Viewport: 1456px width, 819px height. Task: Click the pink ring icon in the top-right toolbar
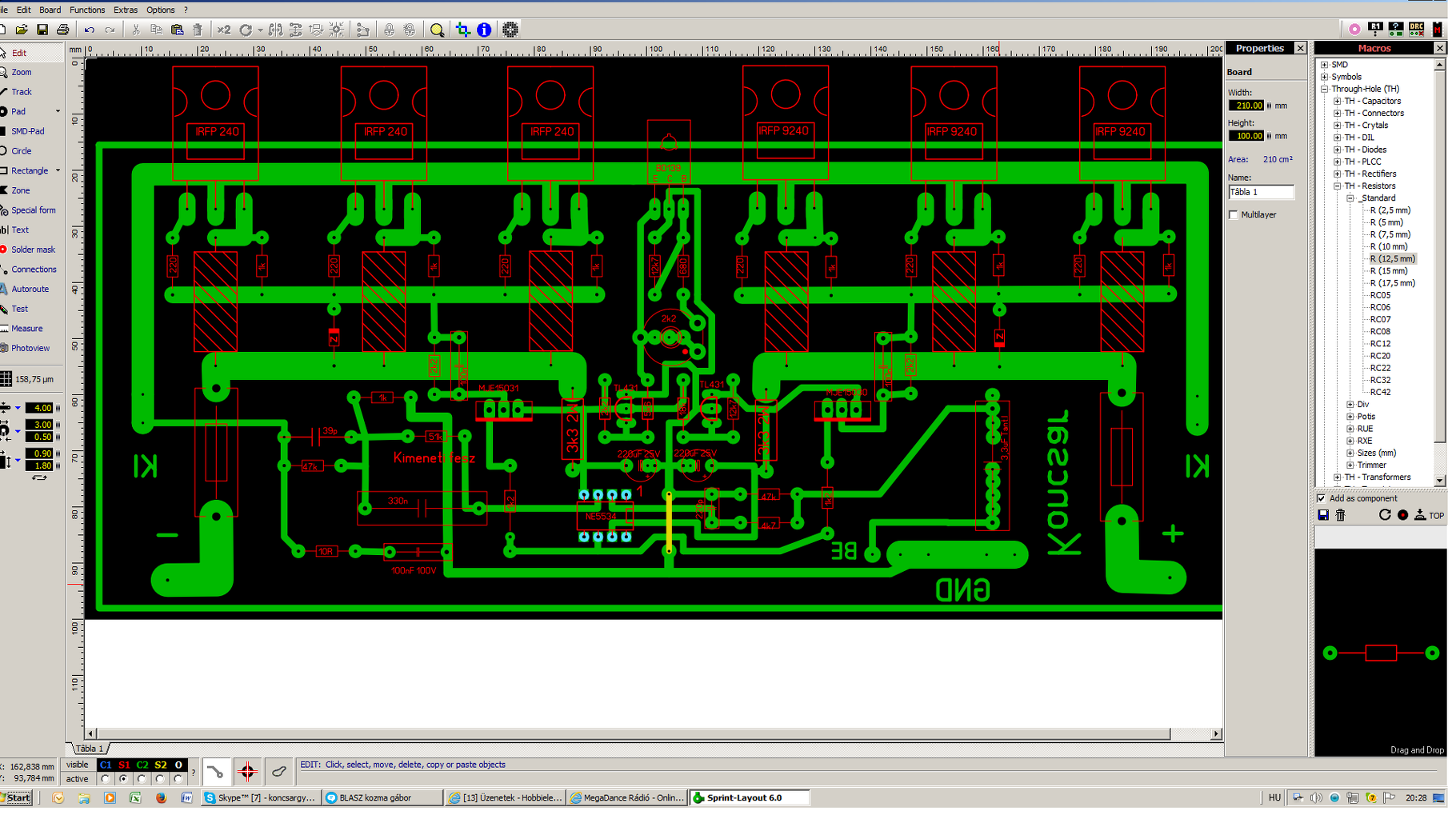pos(1354,29)
